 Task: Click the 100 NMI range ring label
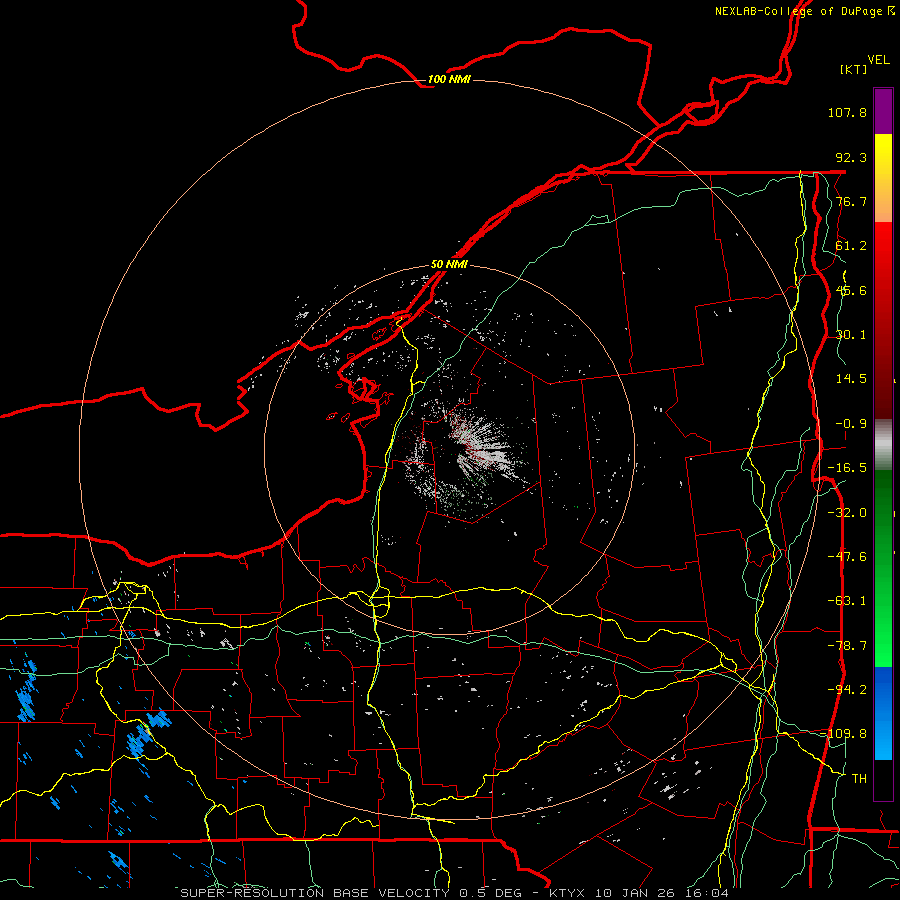click(449, 79)
